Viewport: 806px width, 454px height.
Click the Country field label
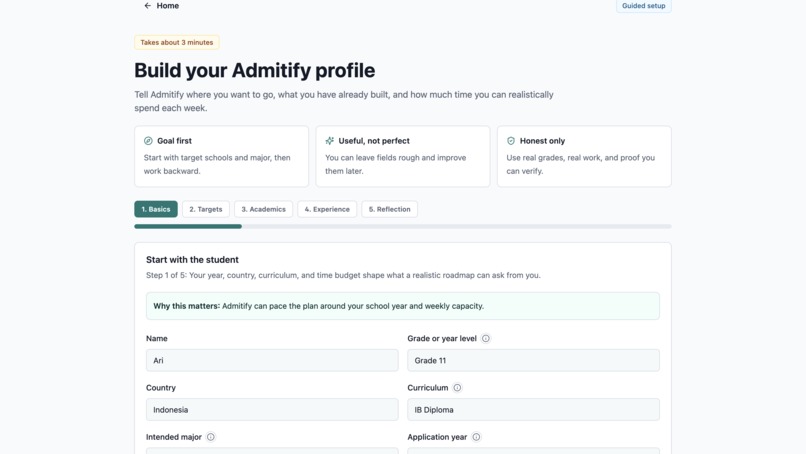tap(161, 388)
